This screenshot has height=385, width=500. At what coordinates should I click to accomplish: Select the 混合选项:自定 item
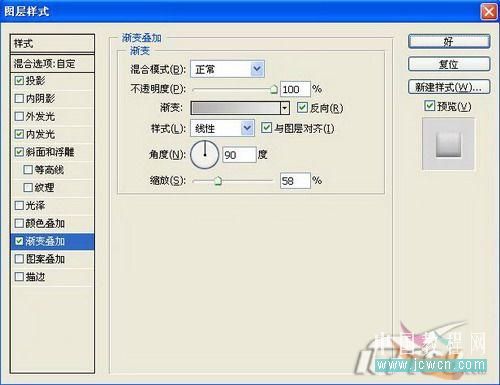(x=52, y=63)
